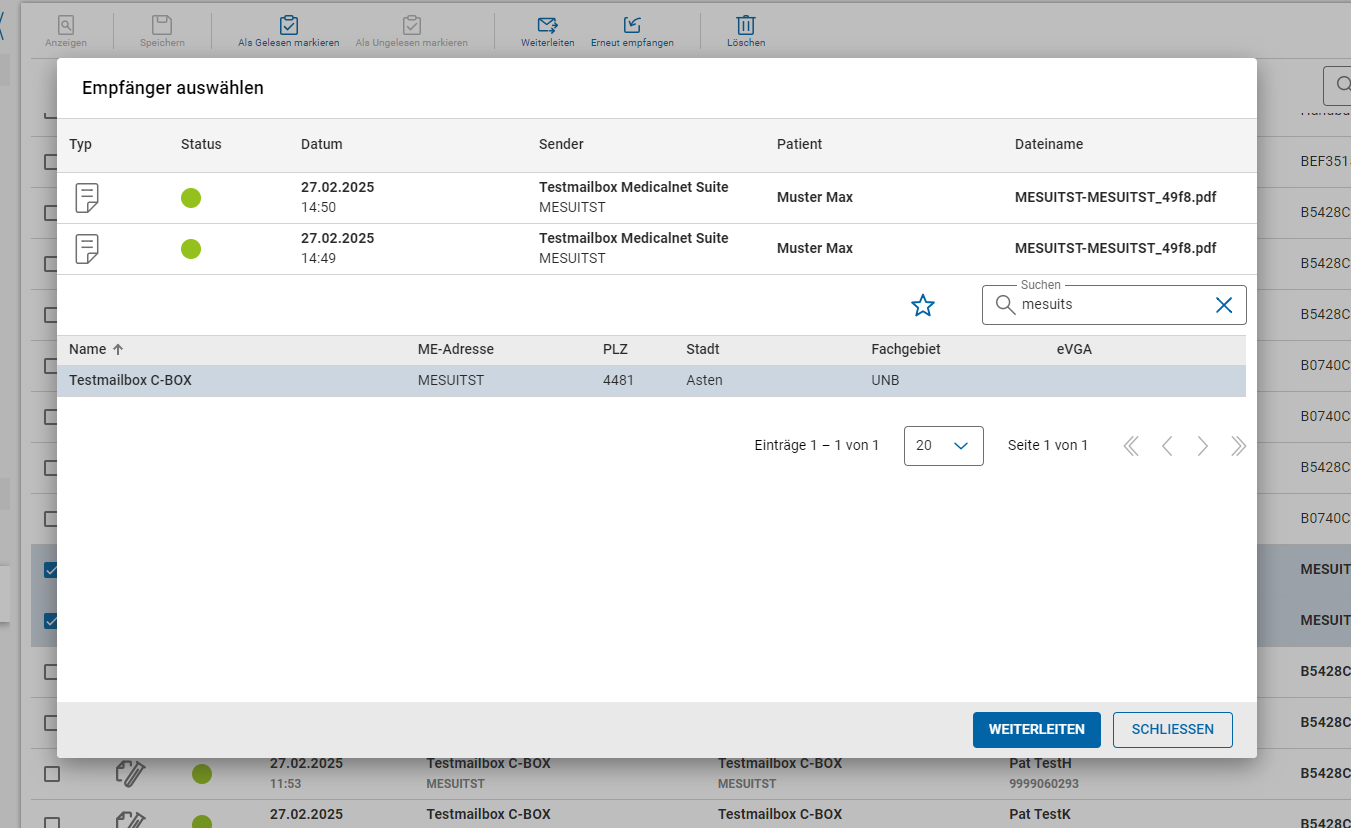The image size is (1351, 828).
Task: Click the magnifier icon in Suchen field
Action: click(1005, 305)
